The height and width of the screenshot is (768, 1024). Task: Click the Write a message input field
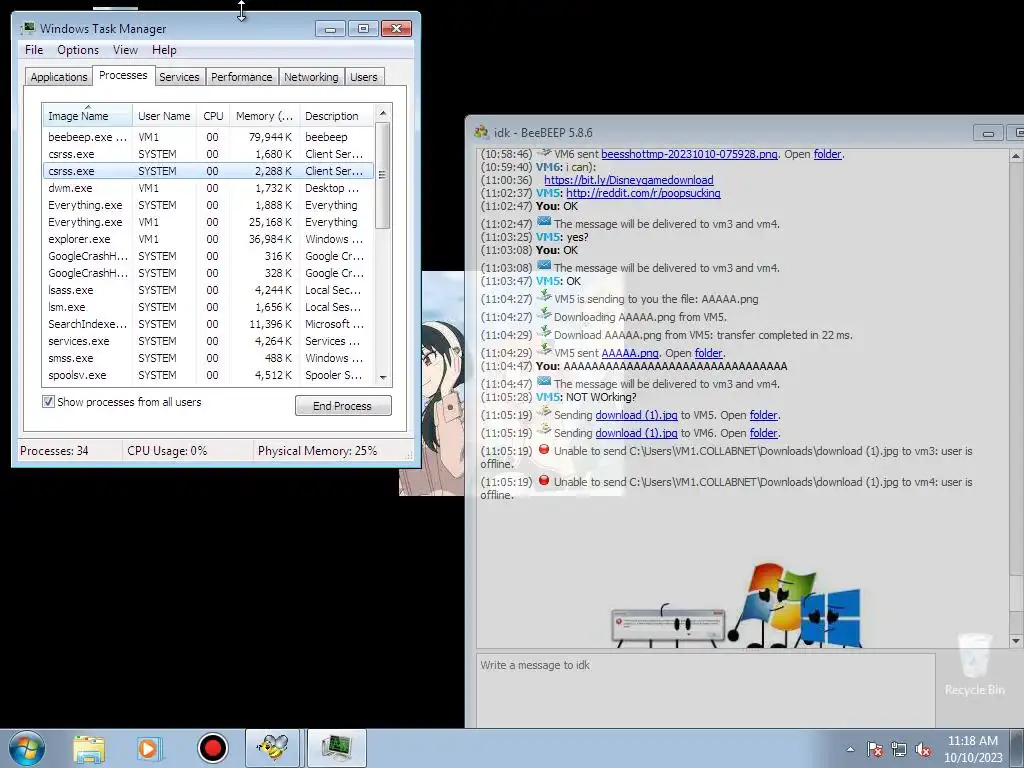tap(705, 690)
